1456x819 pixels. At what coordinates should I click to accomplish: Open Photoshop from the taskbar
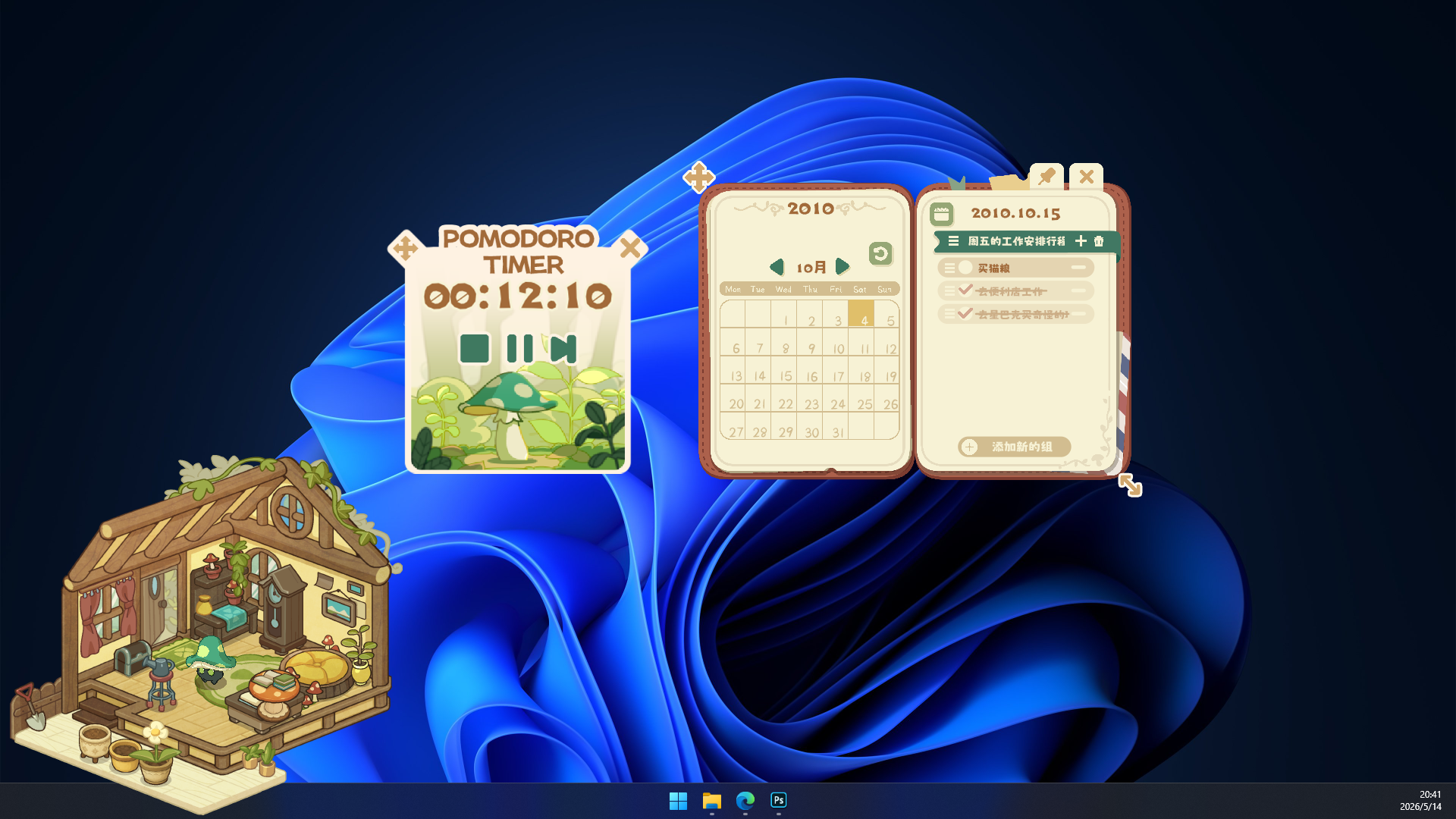point(779,800)
